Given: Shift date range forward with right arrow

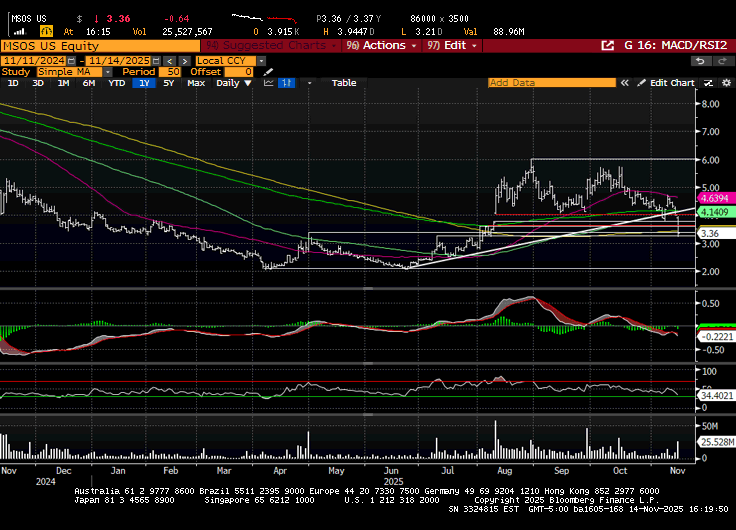Looking at the screenshot, I should point(184,61).
